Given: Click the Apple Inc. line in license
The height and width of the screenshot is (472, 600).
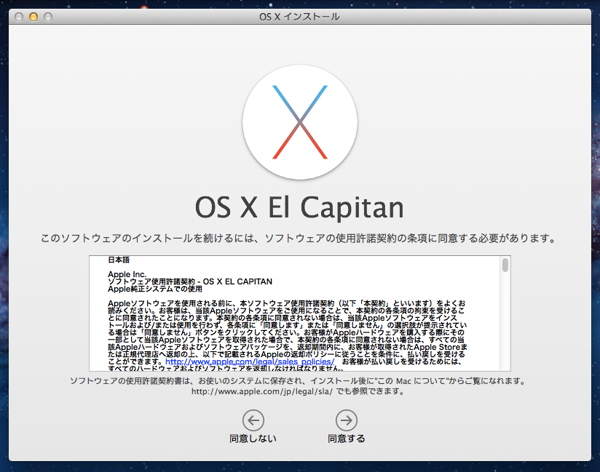Looking at the screenshot, I should (127, 274).
